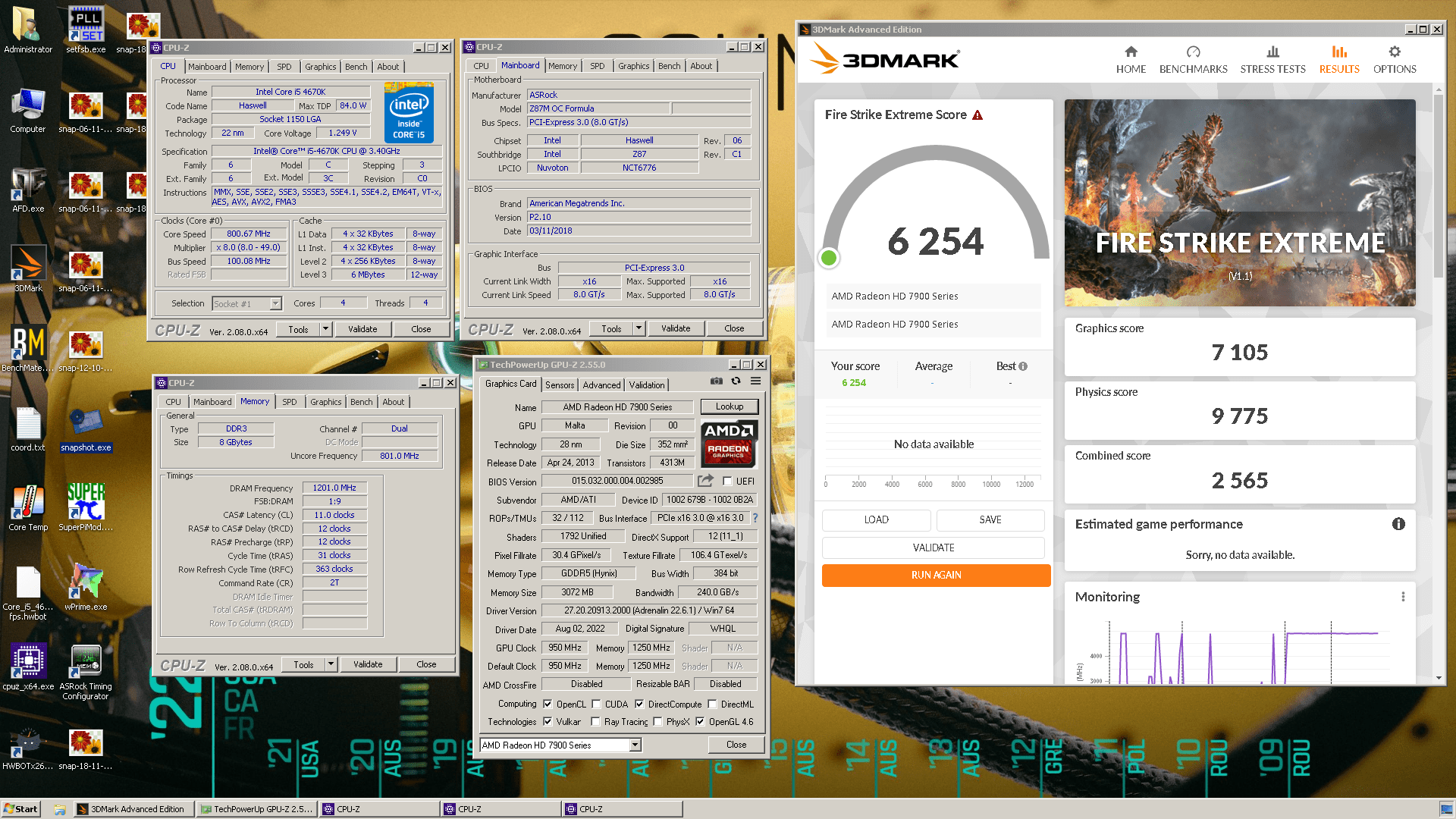Toggle the Vulkan checkbox
1456x819 pixels.
548,722
